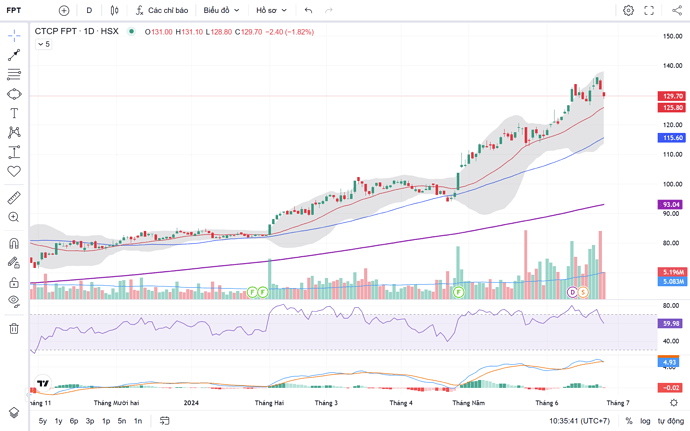
Task: Enter fullscreen chart mode
Action: (649, 10)
